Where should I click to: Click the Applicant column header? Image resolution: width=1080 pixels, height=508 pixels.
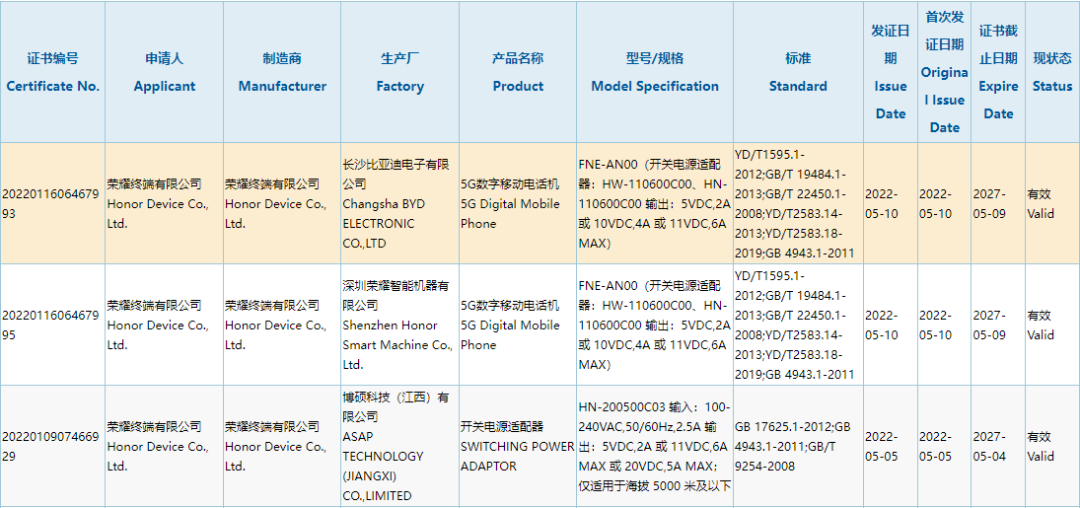(x=164, y=72)
